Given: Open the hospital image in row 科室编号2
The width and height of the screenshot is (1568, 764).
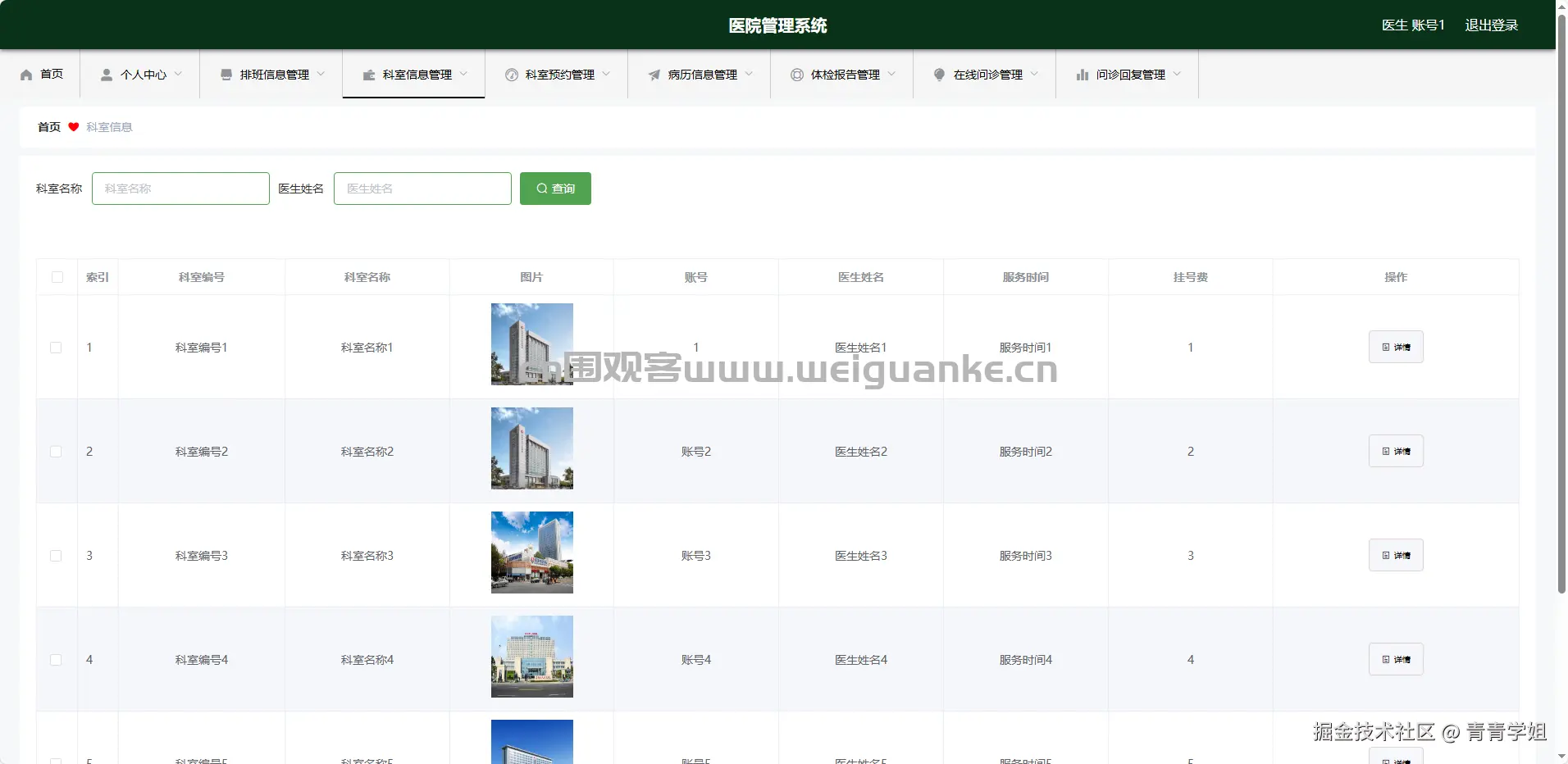Looking at the screenshot, I should pos(532,448).
